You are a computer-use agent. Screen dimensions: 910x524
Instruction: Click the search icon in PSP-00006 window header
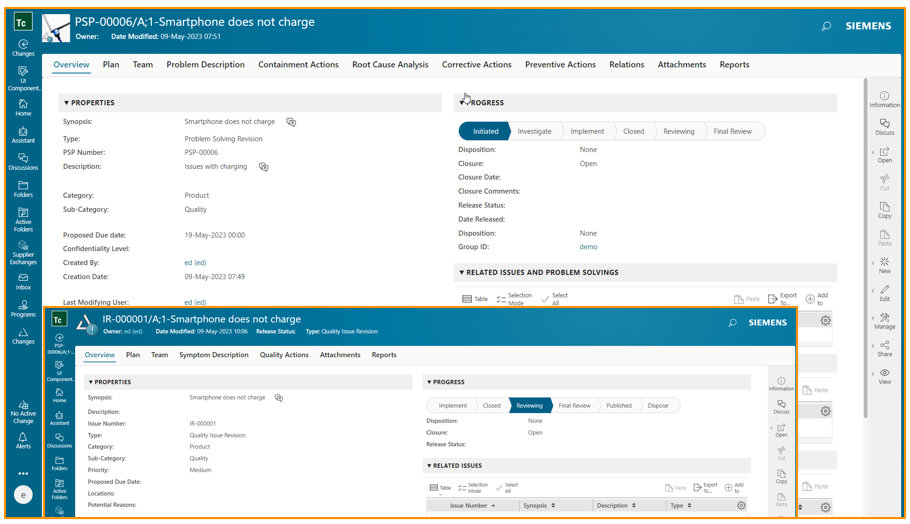click(x=826, y=26)
